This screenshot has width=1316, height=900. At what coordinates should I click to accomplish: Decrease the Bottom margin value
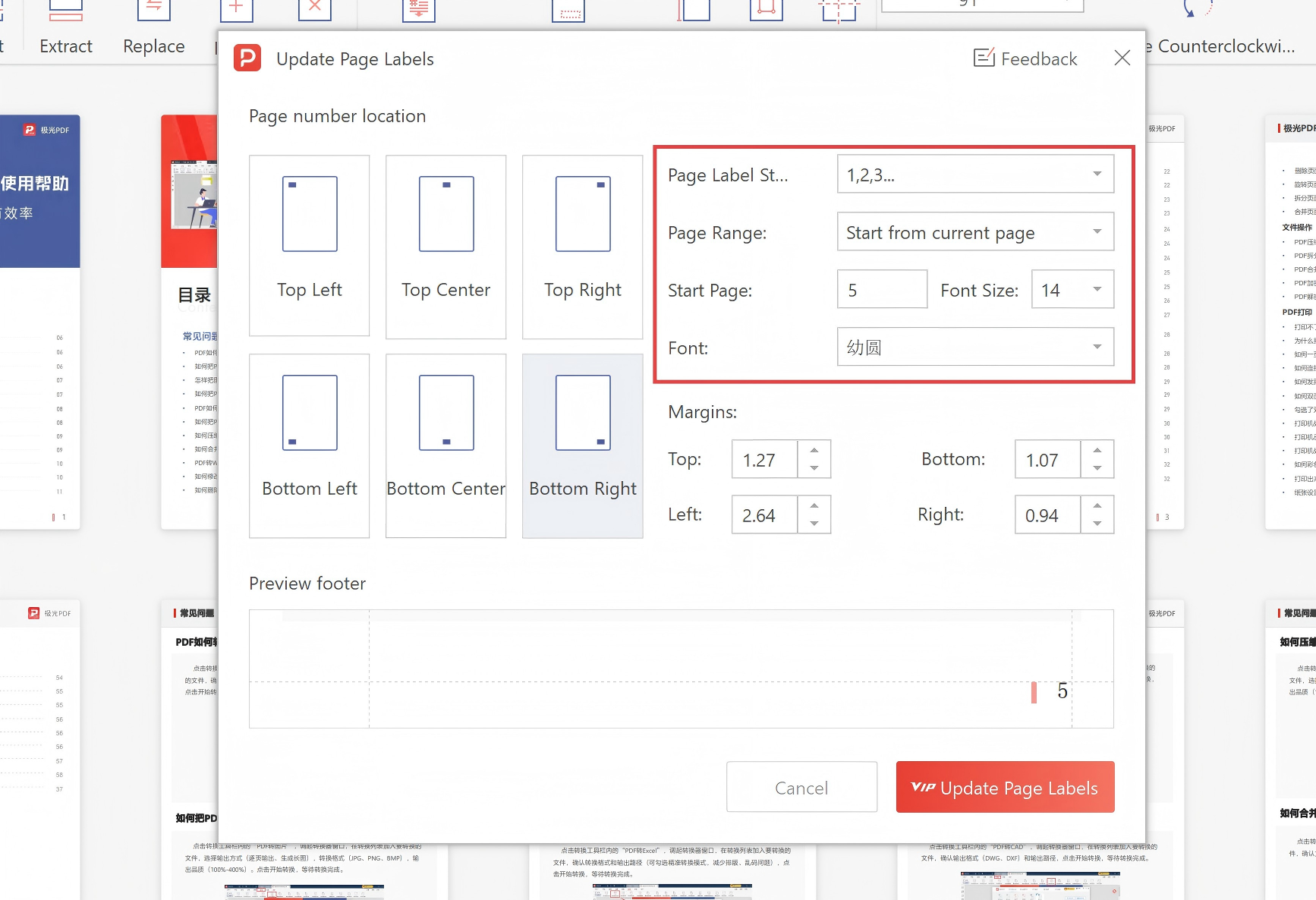tap(1097, 468)
